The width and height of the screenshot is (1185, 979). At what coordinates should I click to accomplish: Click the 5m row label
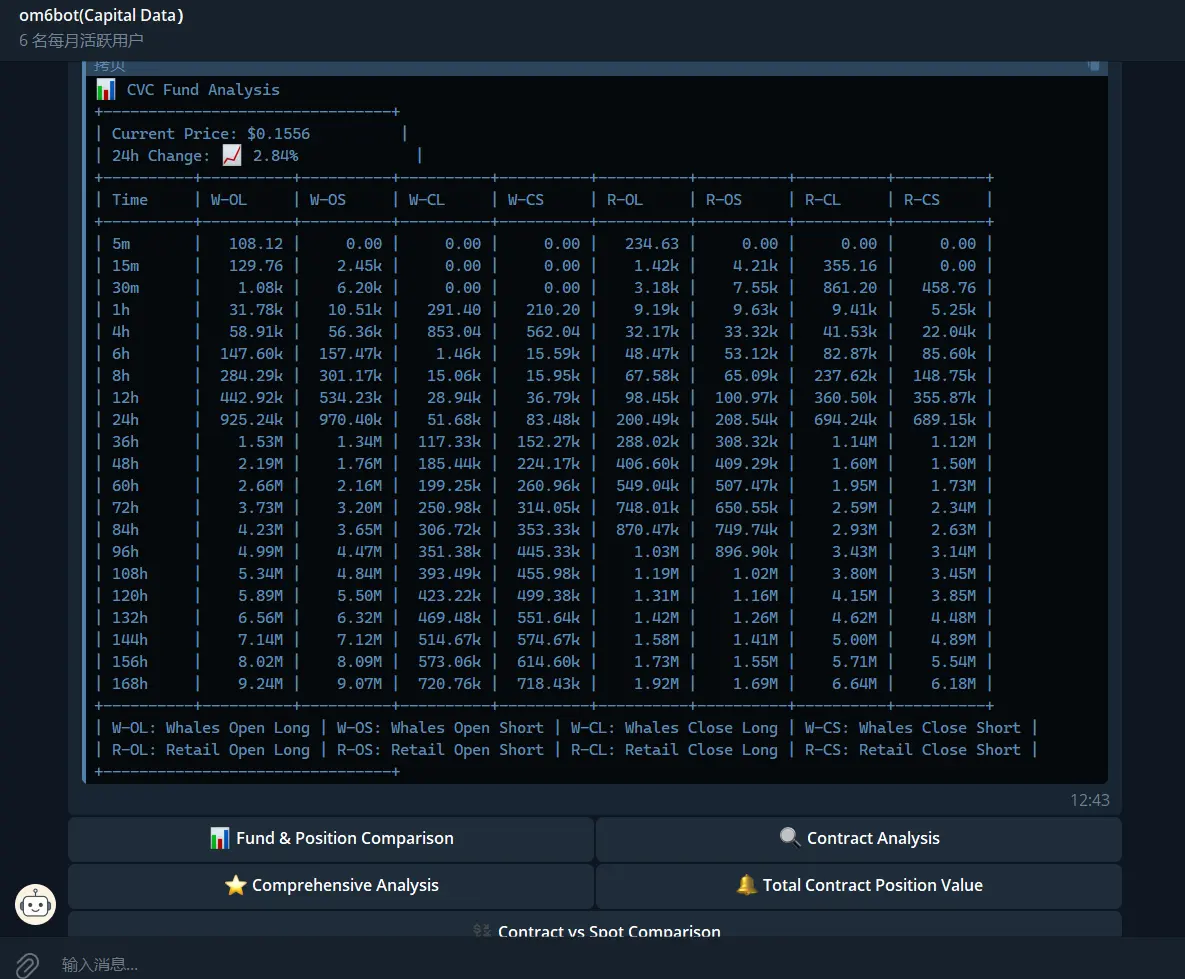click(x=121, y=243)
